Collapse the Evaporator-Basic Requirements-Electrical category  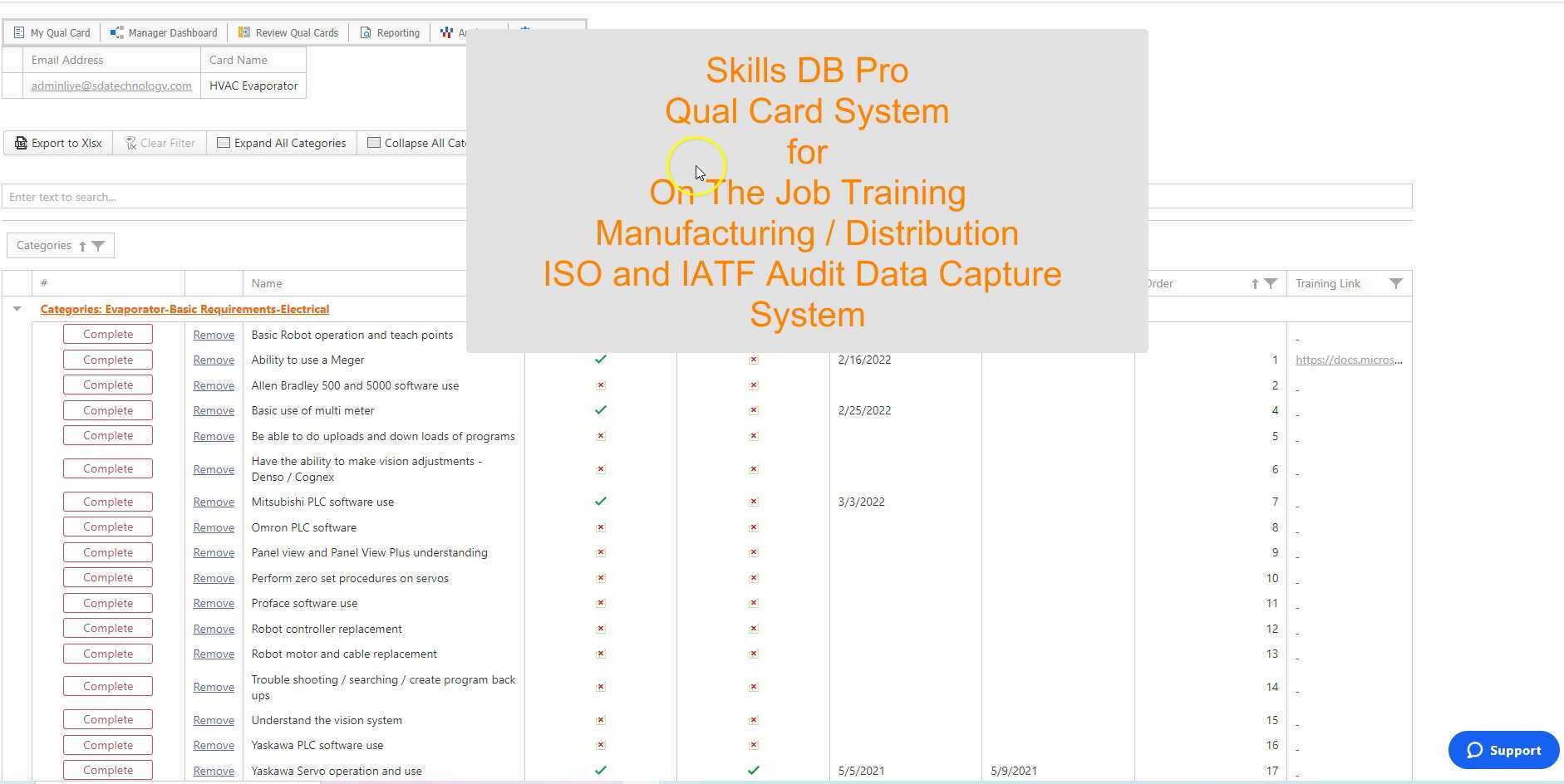(17, 308)
